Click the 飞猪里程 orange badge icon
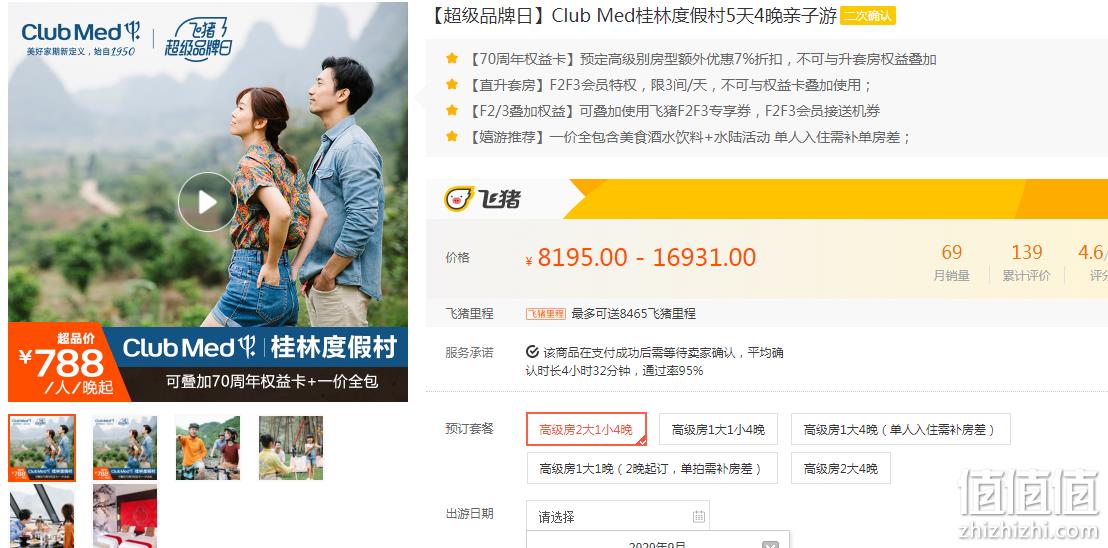 click(546, 314)
